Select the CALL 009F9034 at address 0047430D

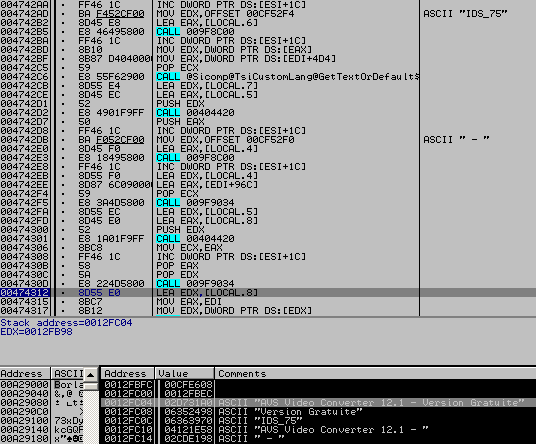pos(268,284)
